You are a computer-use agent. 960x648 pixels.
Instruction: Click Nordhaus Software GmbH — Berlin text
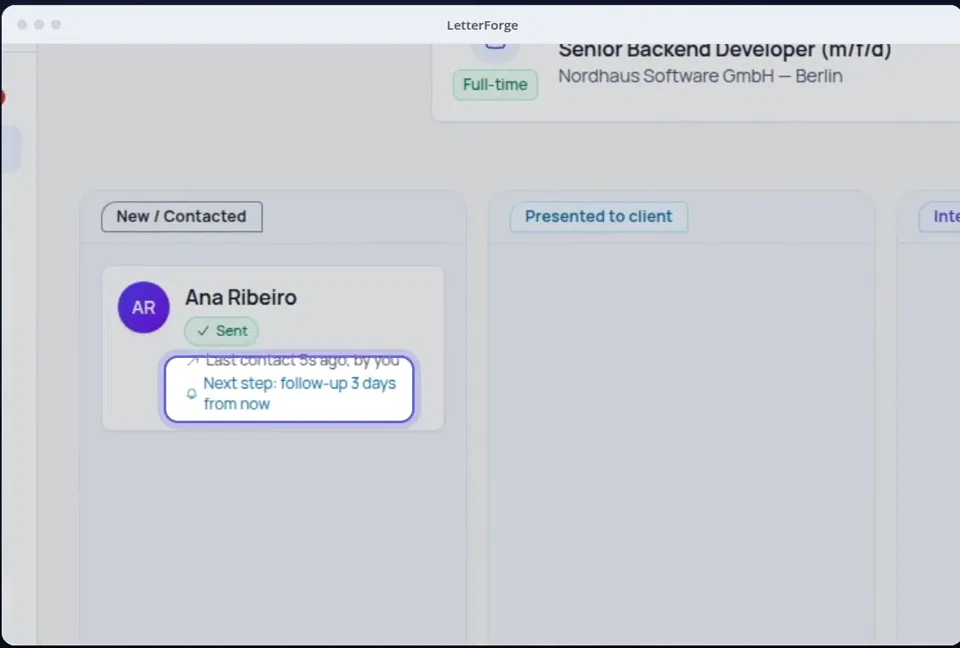click(x=700, y=76)
